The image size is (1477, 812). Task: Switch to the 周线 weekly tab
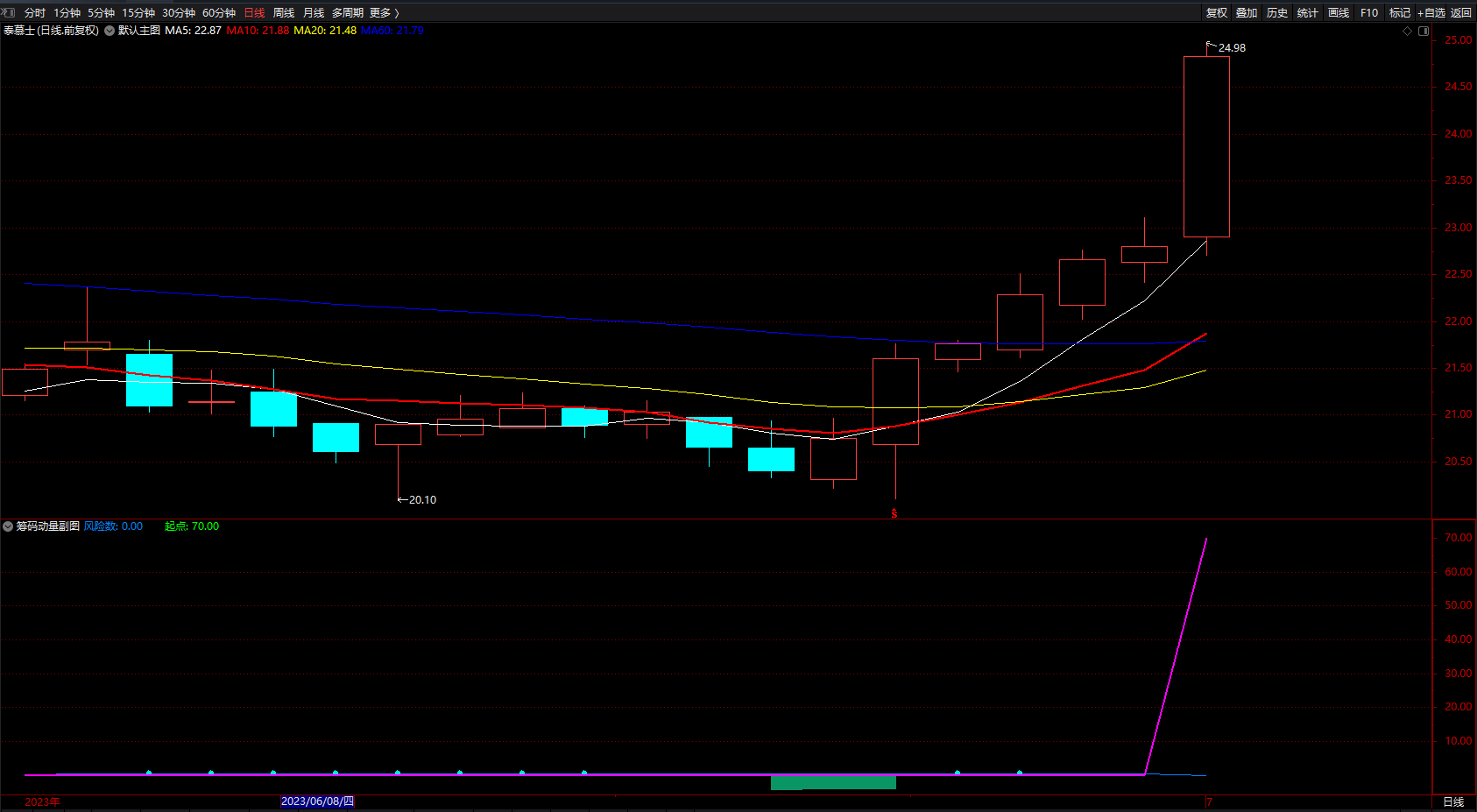[284, 13]
